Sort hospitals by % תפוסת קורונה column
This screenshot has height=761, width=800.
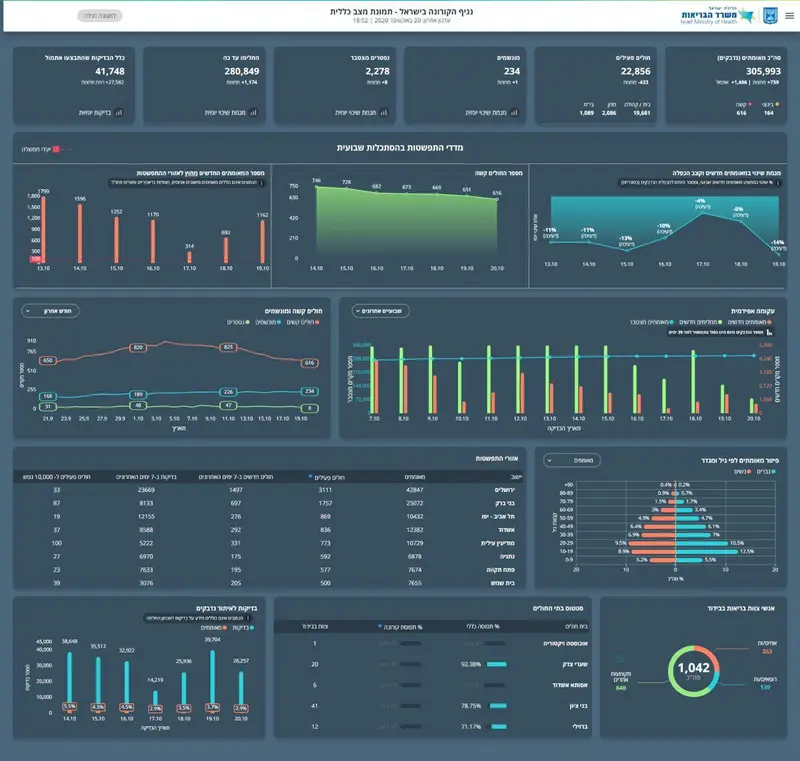point(400,626)
